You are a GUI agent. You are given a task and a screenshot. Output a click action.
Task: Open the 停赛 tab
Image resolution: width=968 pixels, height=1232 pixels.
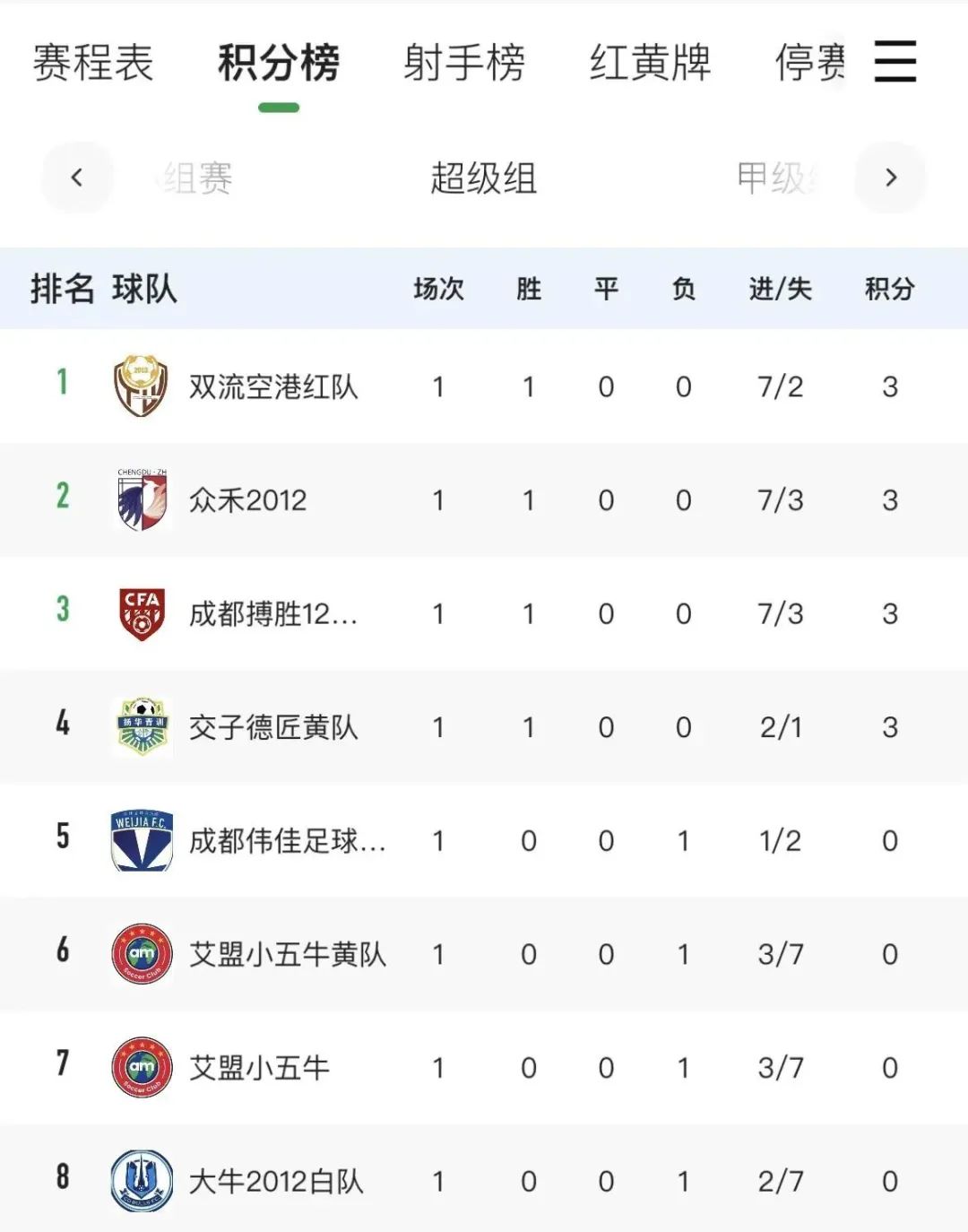click(808, 65)
